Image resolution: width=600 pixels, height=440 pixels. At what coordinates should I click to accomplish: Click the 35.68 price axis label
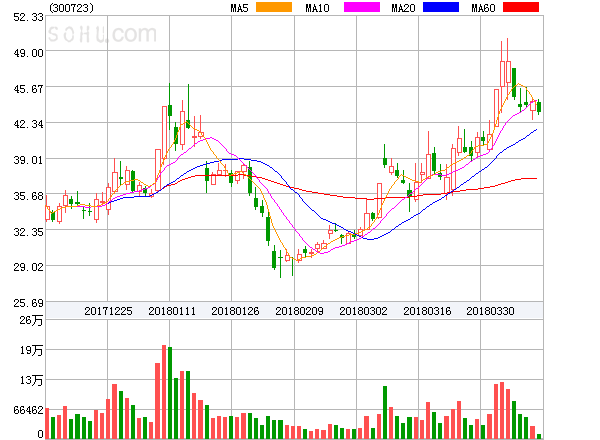click(x=28, y=196)
